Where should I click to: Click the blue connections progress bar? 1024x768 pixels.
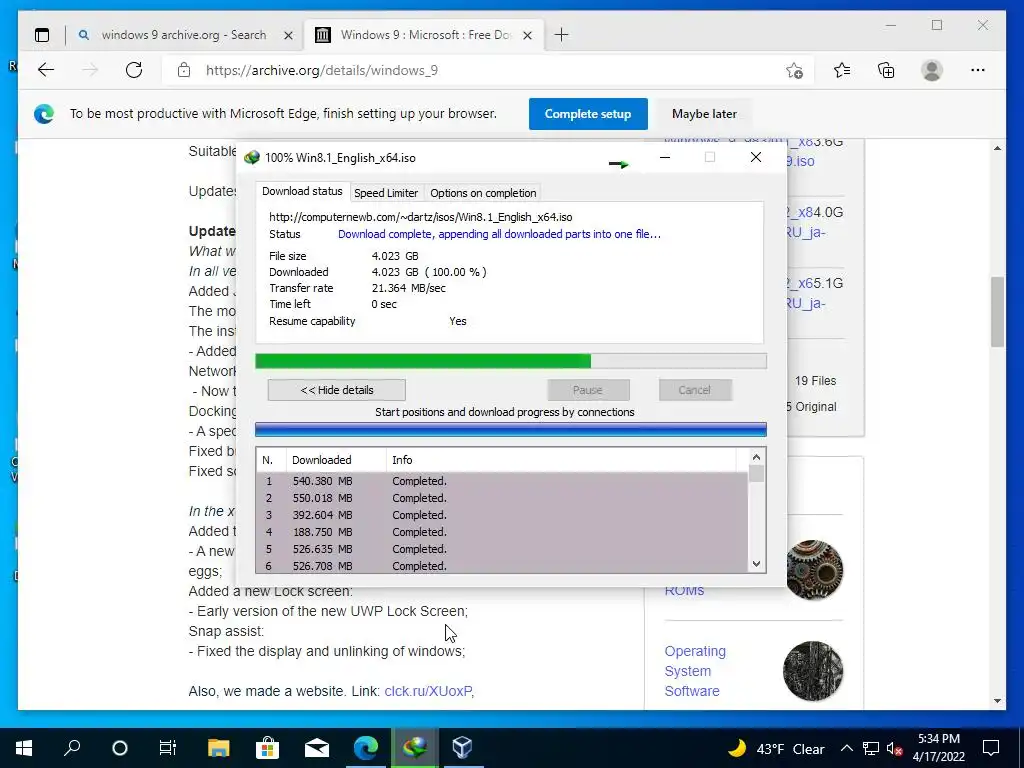tap(511, 430)
